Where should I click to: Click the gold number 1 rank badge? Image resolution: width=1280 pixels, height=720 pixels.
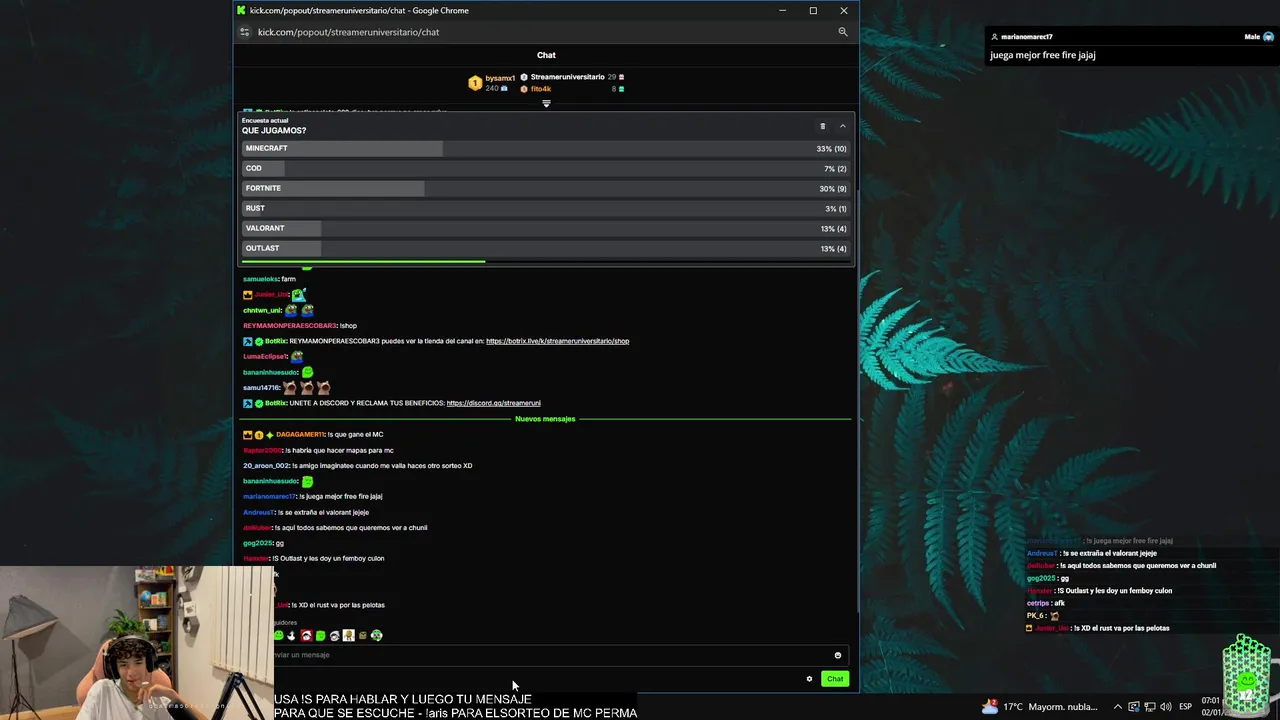coord(475,82)
